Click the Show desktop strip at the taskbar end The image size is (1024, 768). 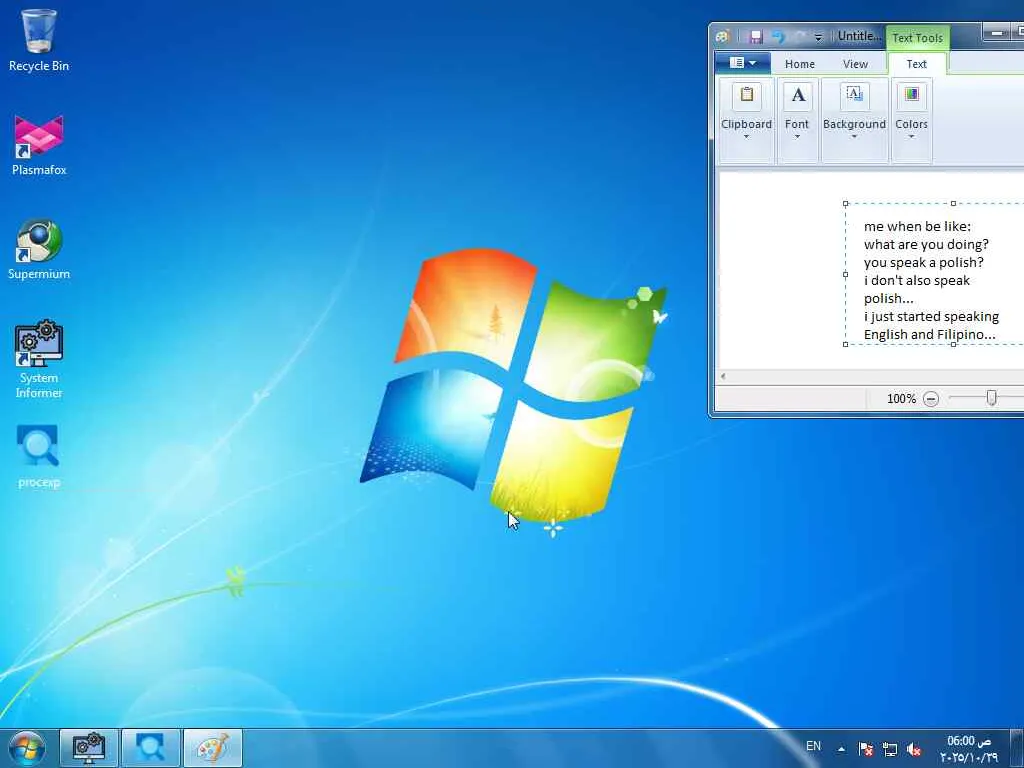[x=1017, y=748]
